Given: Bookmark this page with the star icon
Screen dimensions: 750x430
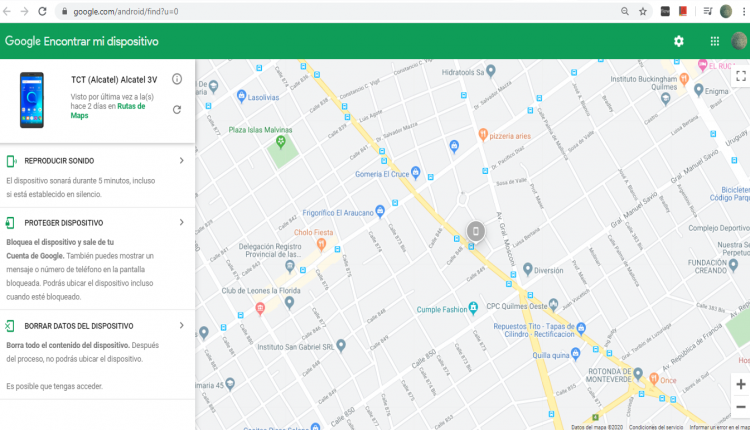Looking at the screenshot, I should [643, 11].
